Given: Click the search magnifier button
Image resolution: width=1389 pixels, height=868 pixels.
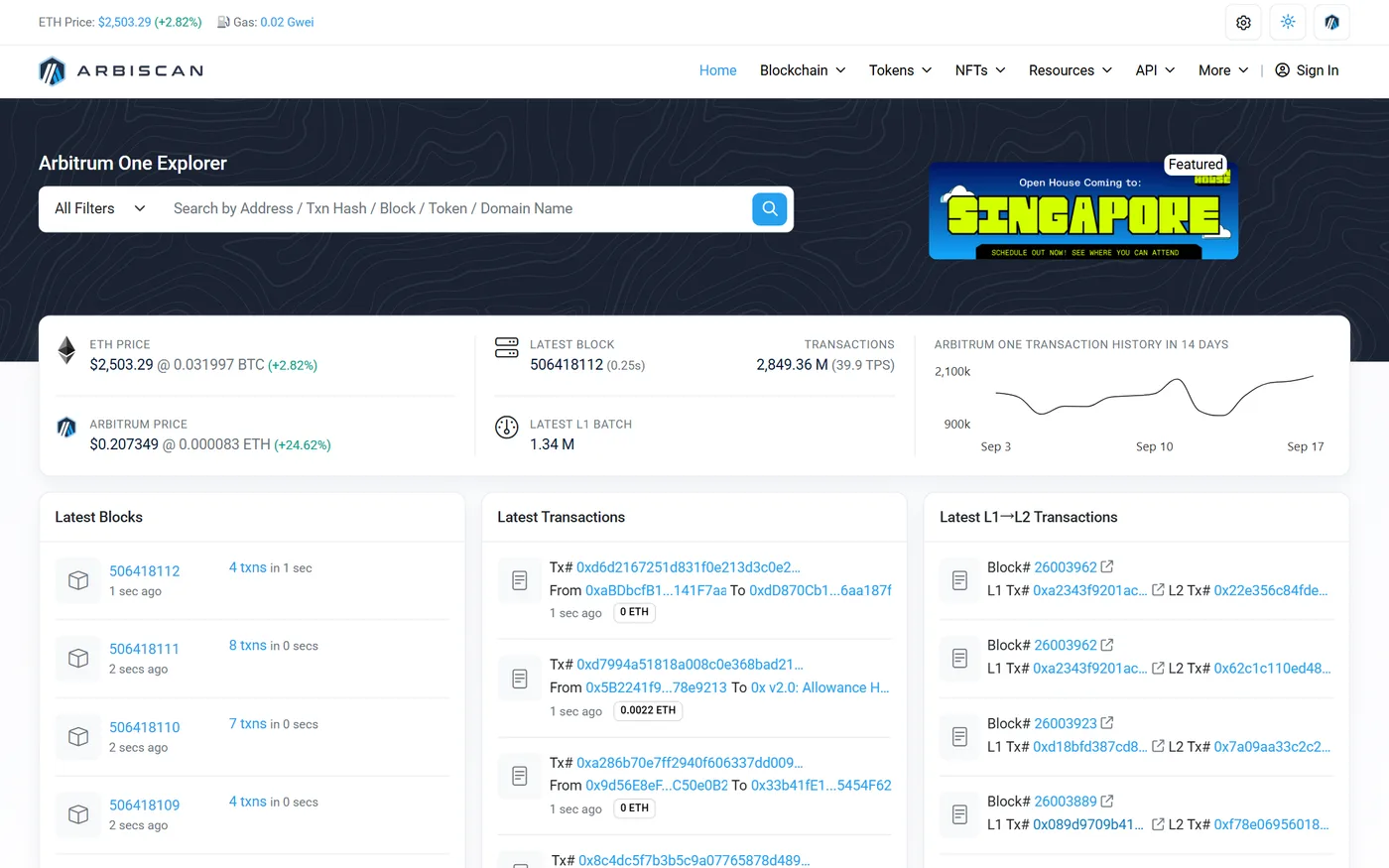Looking at the screenshot, I should (x=769, y=208).
